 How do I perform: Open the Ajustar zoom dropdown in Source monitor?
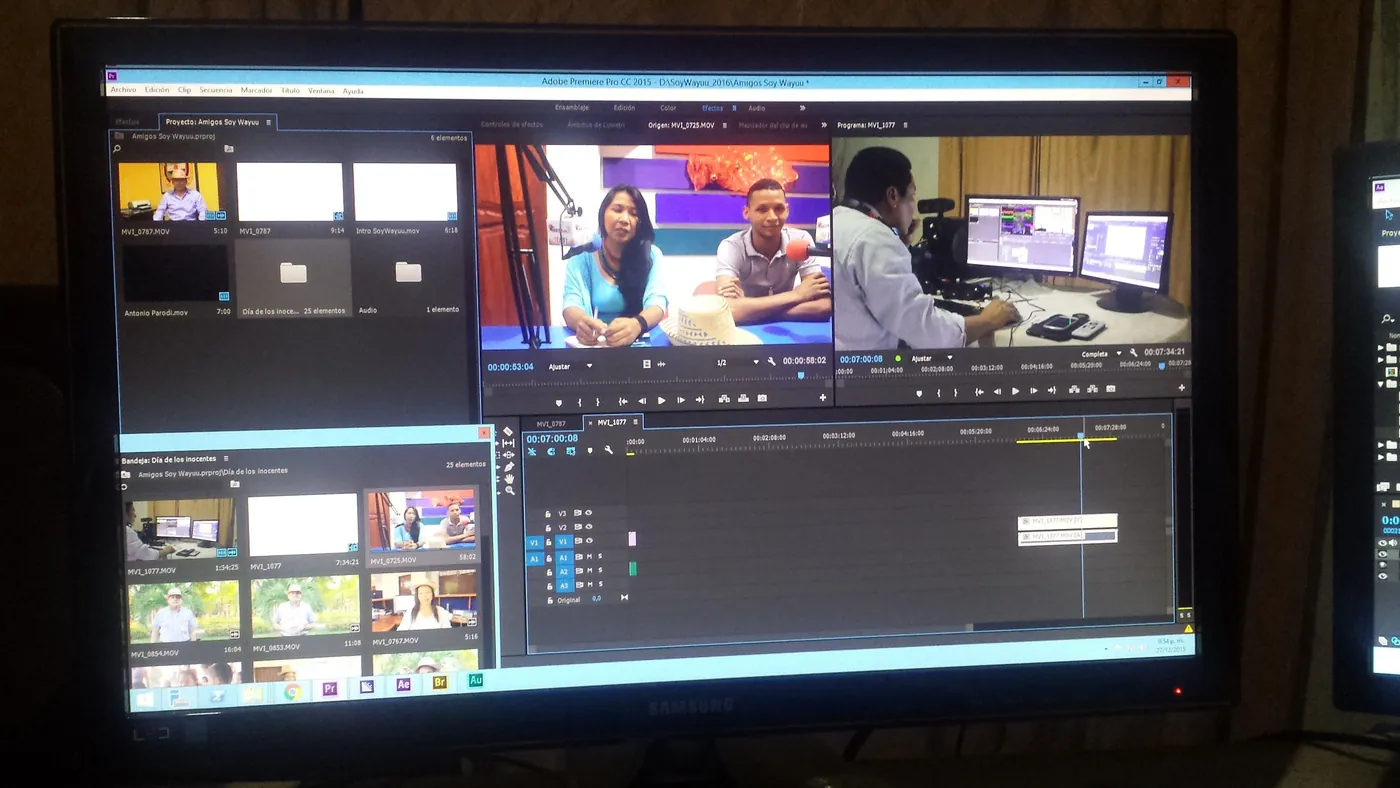point(570,366)
